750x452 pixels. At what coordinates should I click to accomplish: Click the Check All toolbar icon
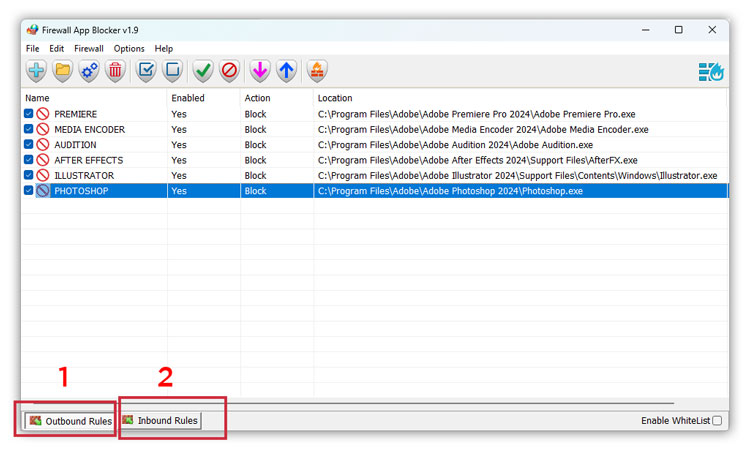click(146, 71)
